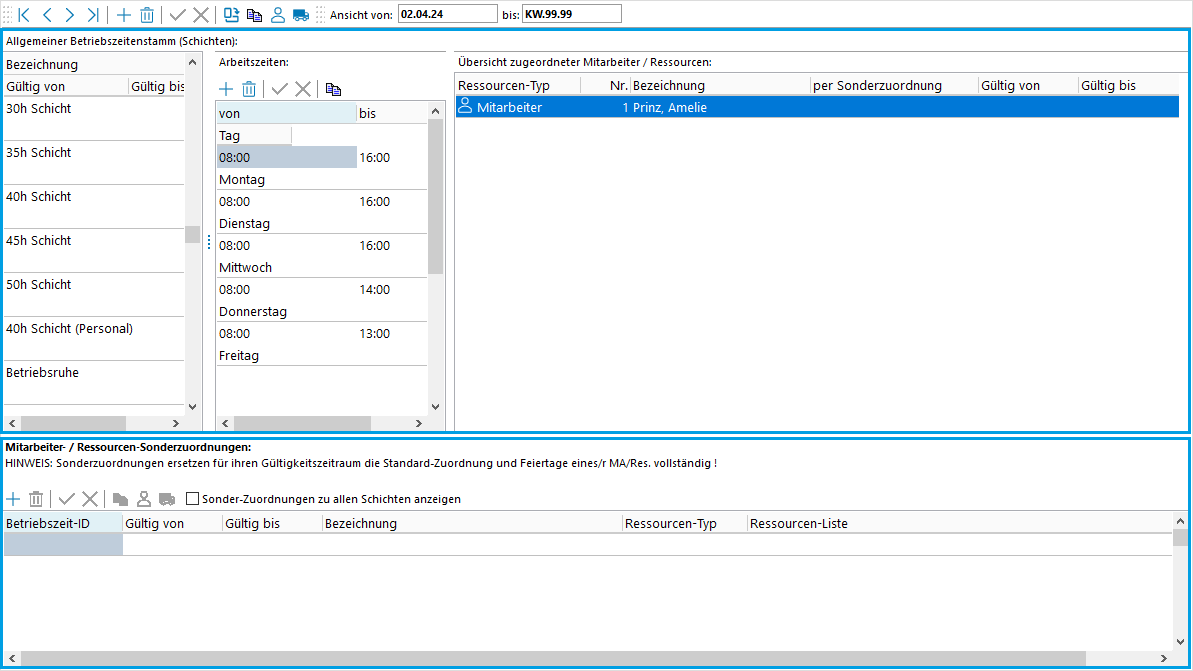Add a new Arbeitszeiten row

tap(226, 89)
